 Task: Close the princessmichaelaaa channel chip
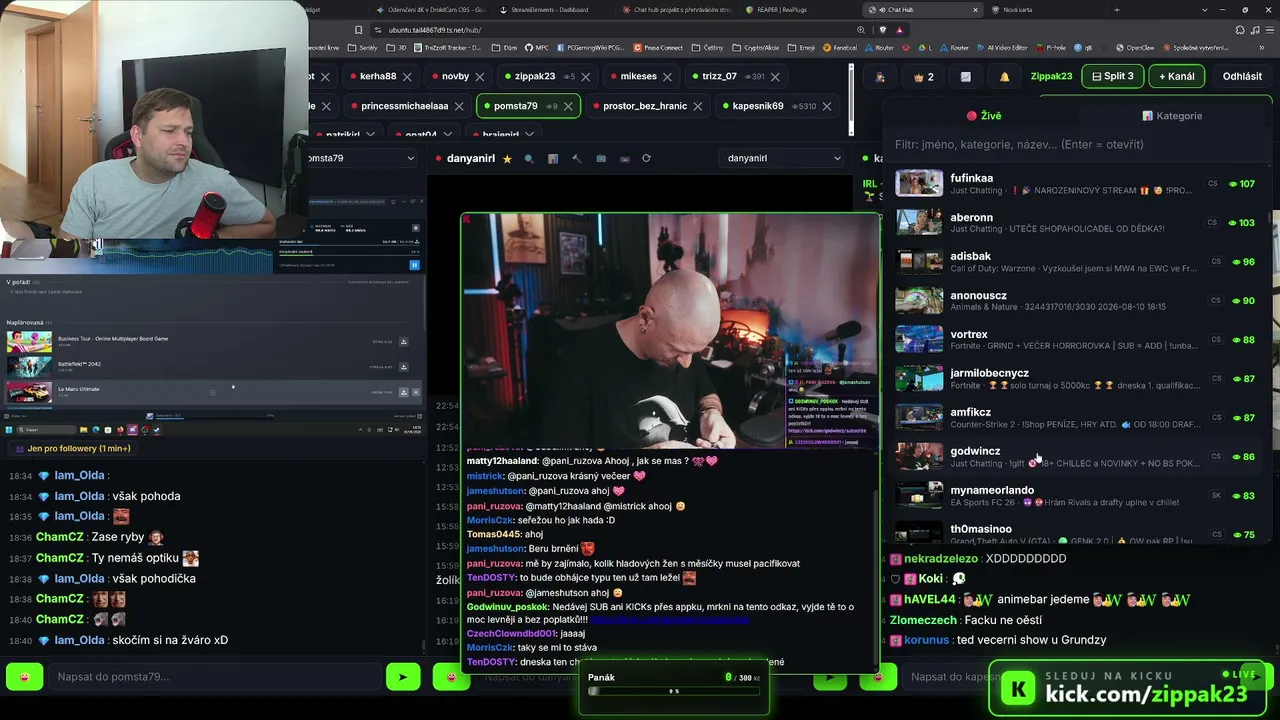(459, 106)
